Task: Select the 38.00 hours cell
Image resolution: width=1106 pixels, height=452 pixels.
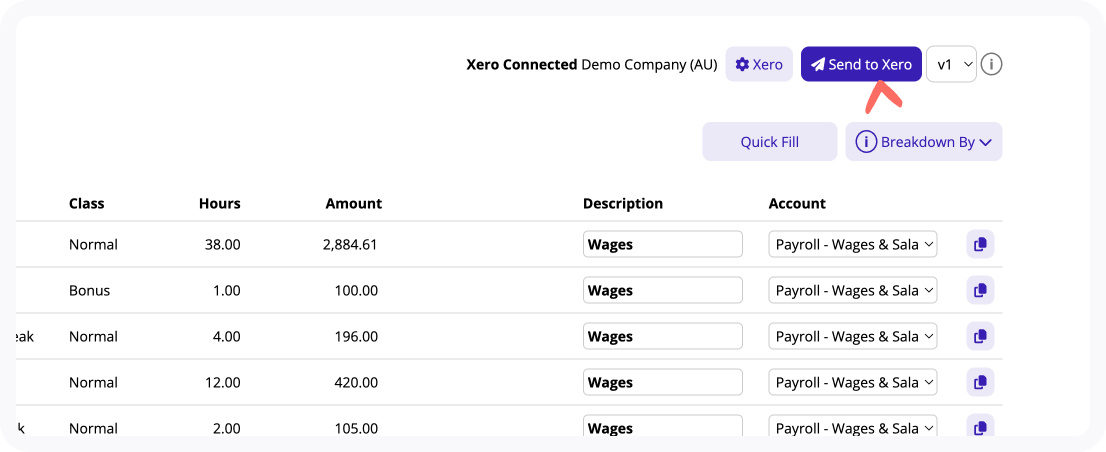Action: tap(225, 245)
